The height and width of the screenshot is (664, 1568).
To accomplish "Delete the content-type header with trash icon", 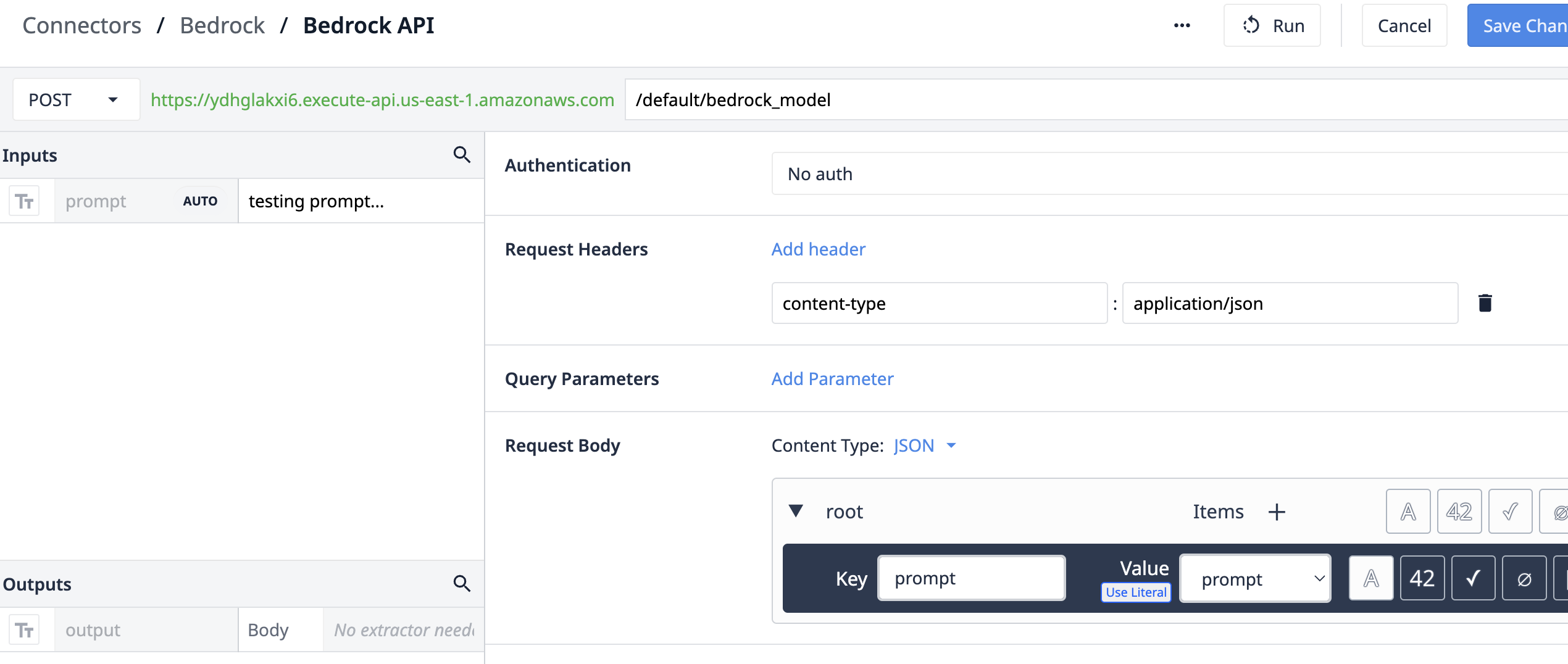I will [1485, 303].
